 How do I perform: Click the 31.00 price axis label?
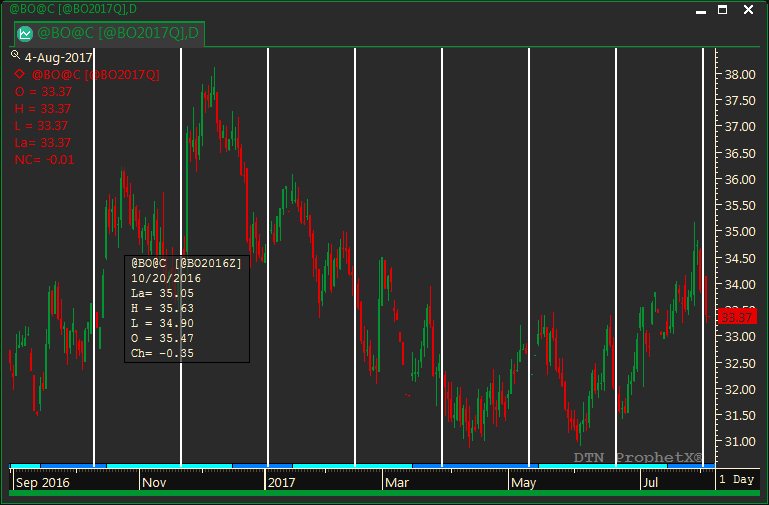tap(740, 441)
